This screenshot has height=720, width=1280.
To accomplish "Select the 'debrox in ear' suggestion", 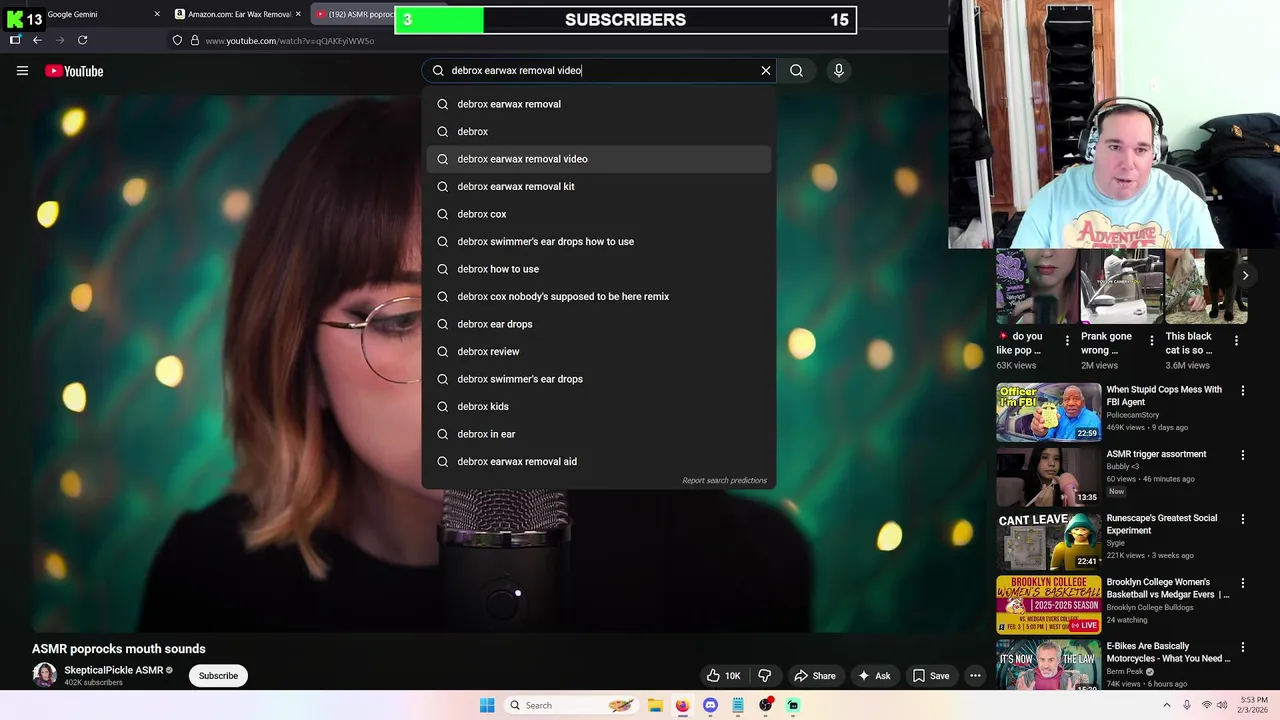I will (x=598, y=434).
